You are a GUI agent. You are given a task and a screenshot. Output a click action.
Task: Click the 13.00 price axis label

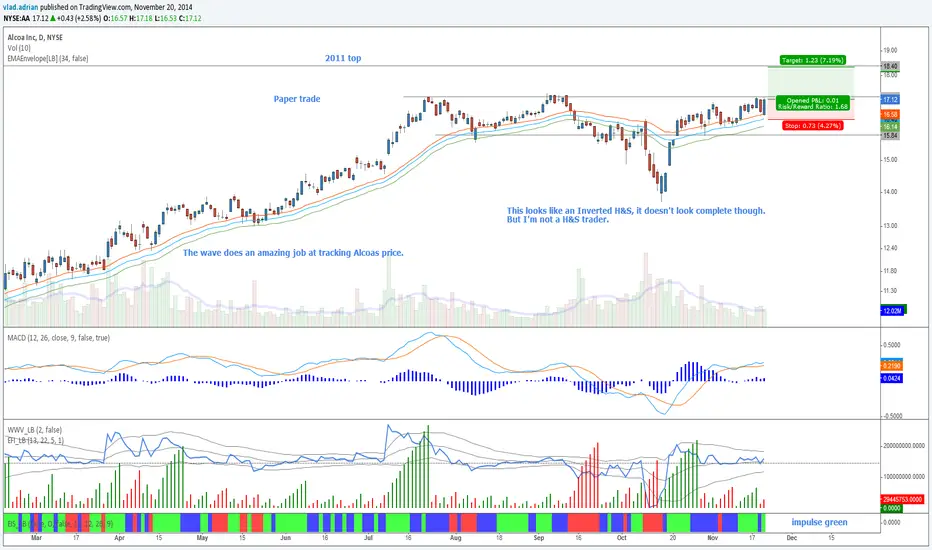click(x=890, y=226)
